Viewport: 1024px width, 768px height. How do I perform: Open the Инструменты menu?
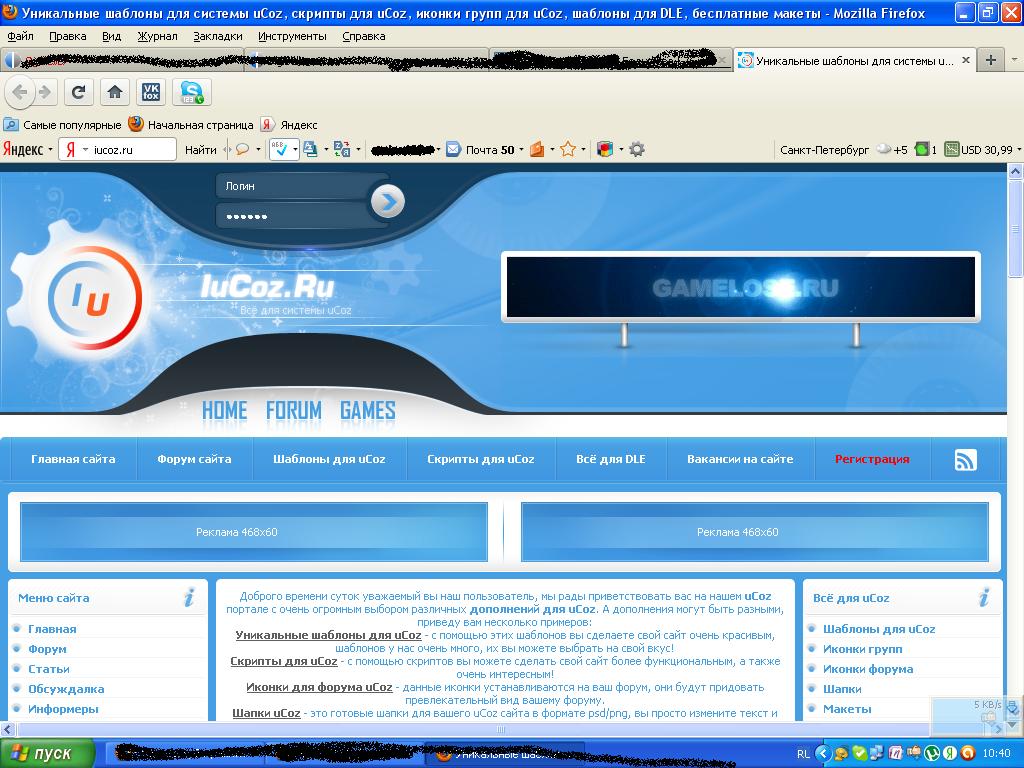293,37
